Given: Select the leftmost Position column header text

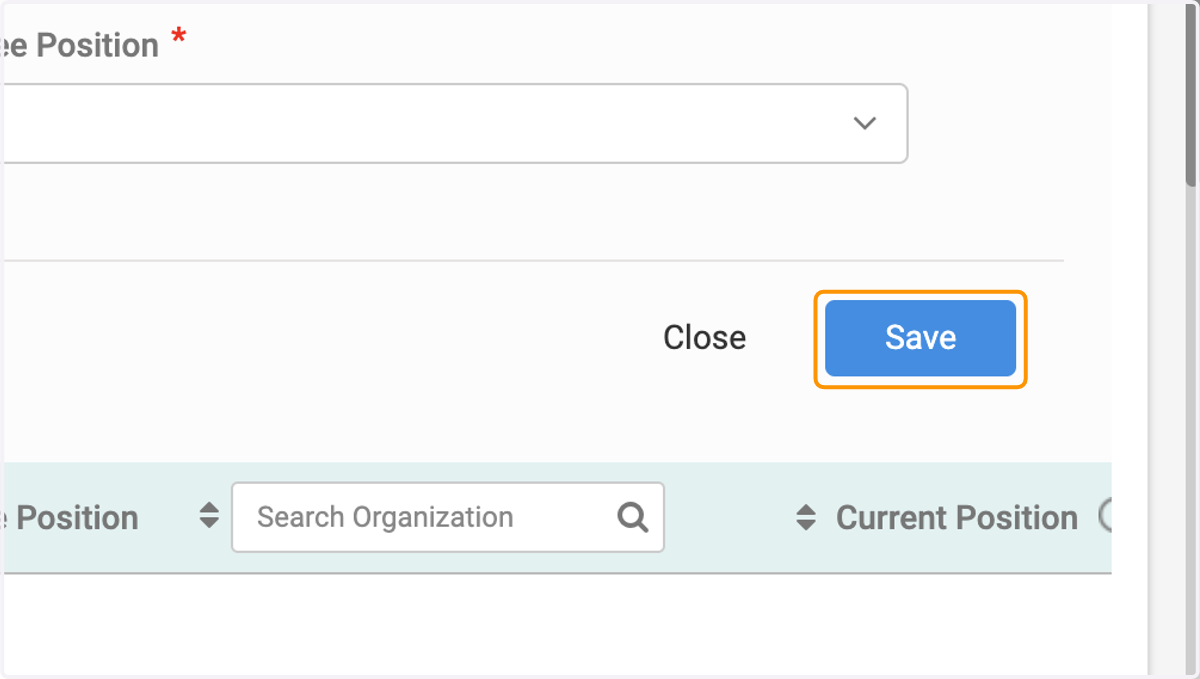Looking at the screenshot, I should (70, 518).
